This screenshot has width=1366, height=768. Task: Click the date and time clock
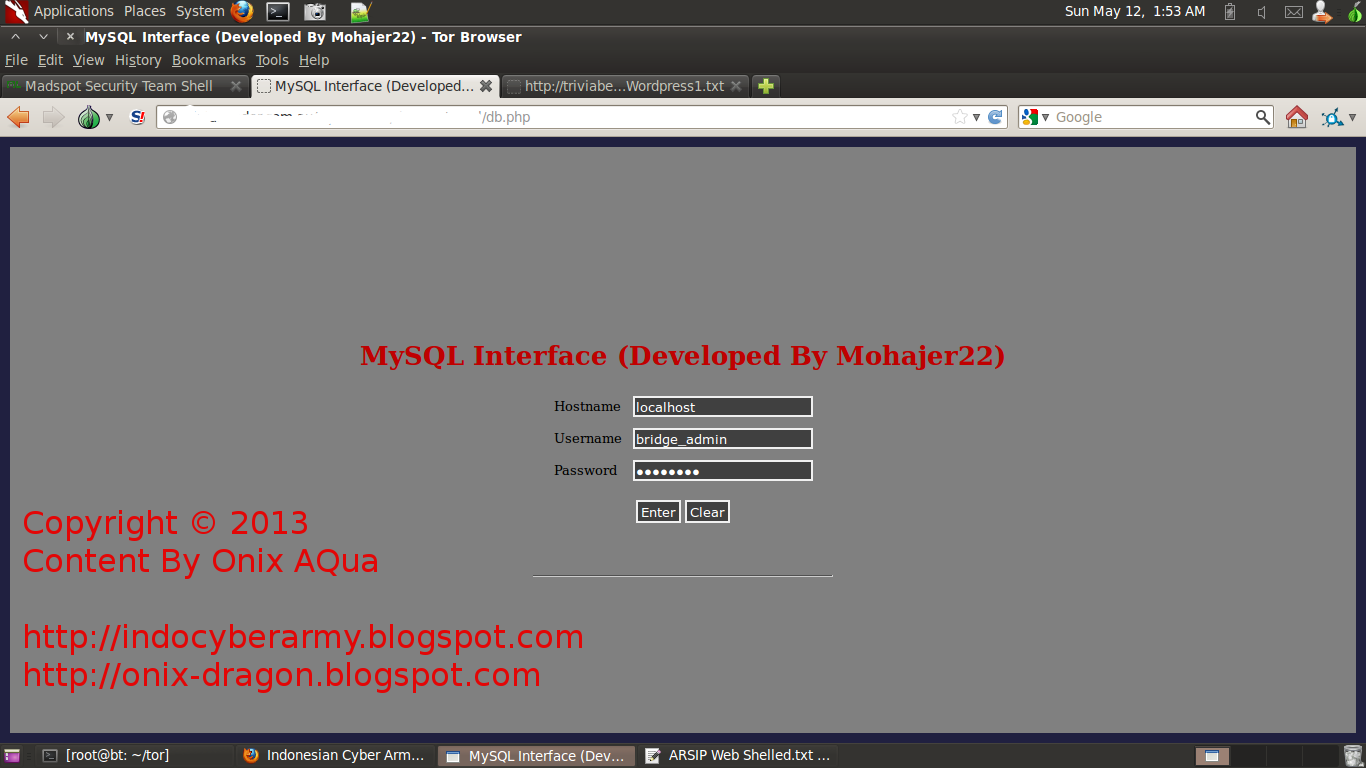point(1135,11)
